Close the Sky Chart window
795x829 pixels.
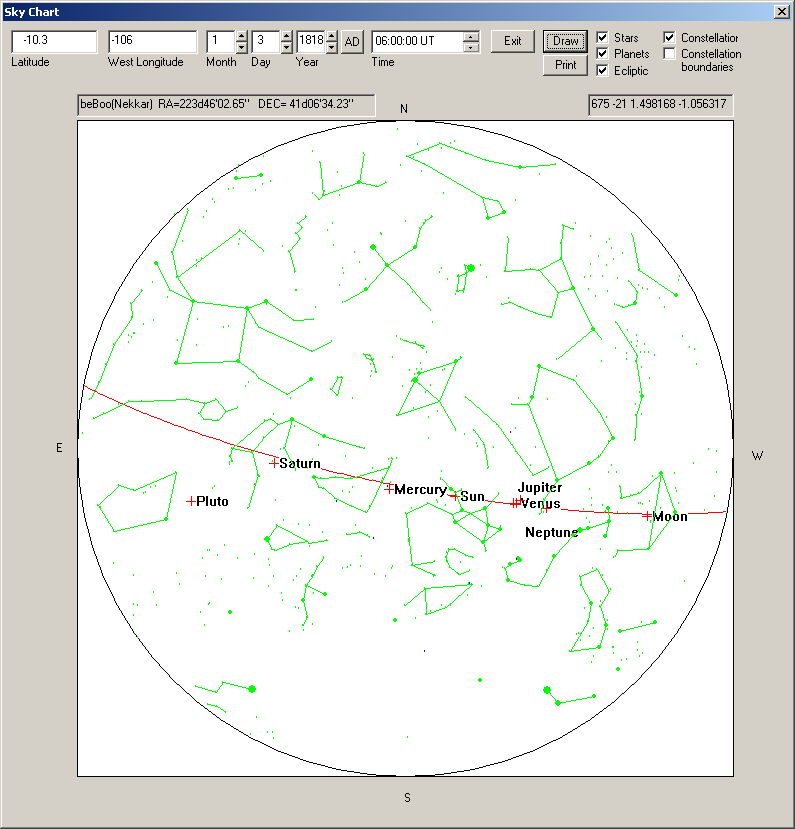coord(781,11)
